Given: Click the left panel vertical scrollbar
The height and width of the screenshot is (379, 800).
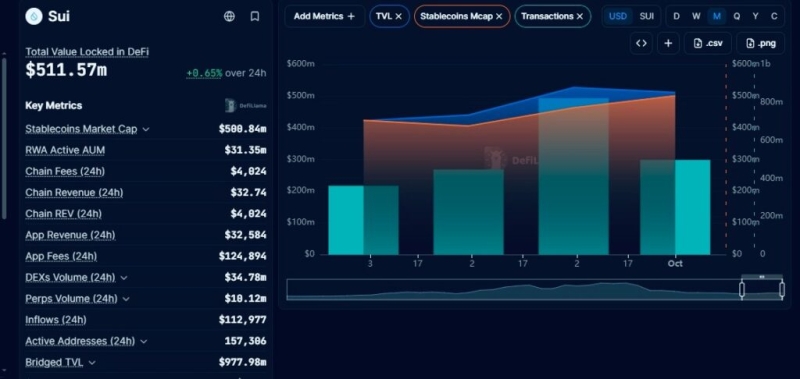Looking at the screenshot, I should (x=4, y=138).
